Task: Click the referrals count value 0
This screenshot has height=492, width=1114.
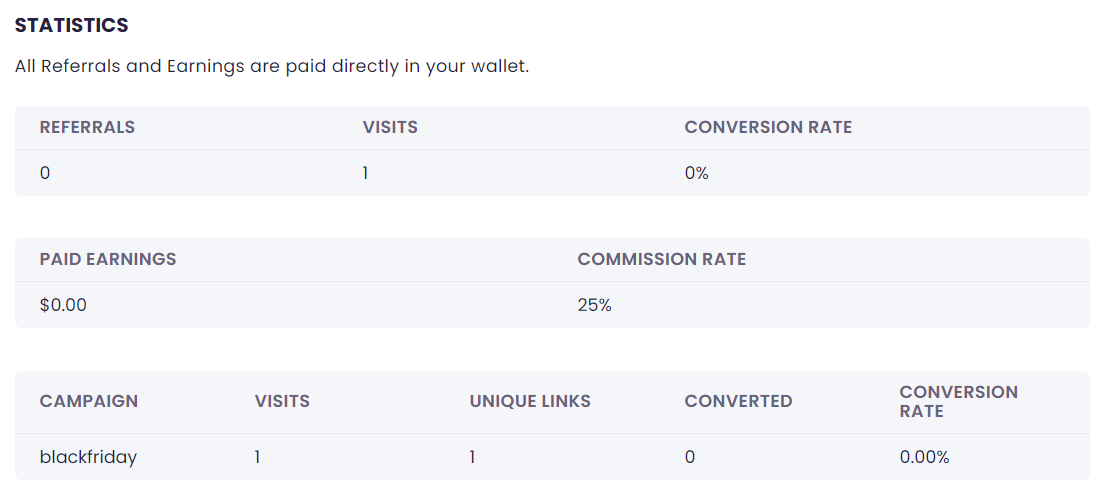Action: pos(45,173)
